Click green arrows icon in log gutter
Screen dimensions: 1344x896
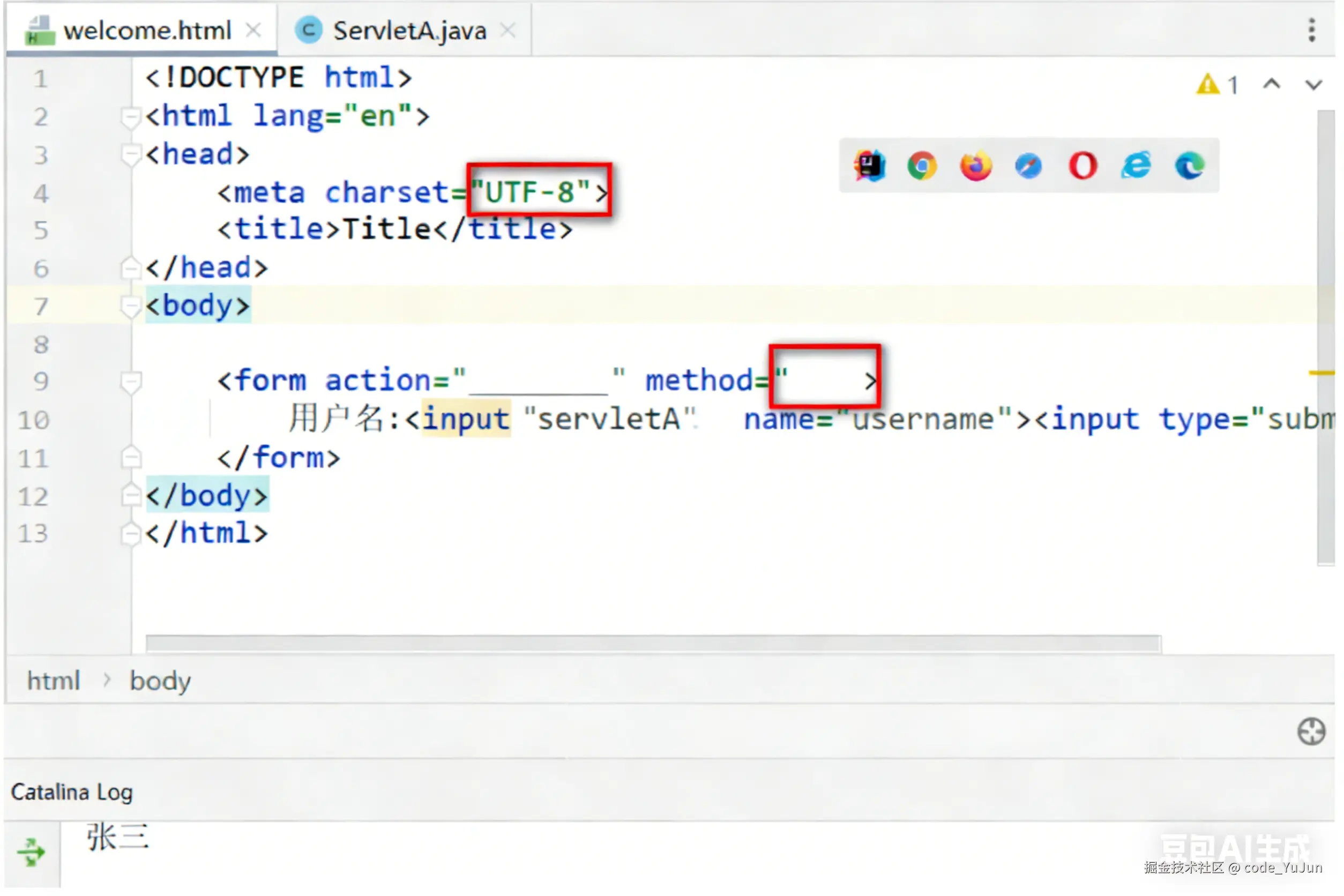pyautogui.click(x=31, y=853)
